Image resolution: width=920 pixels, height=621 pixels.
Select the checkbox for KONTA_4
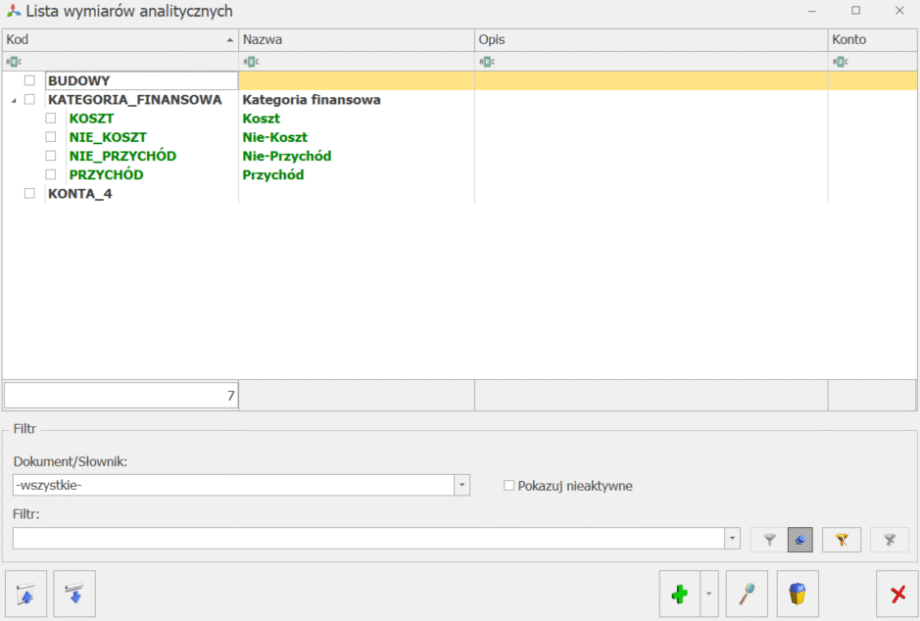30,194
